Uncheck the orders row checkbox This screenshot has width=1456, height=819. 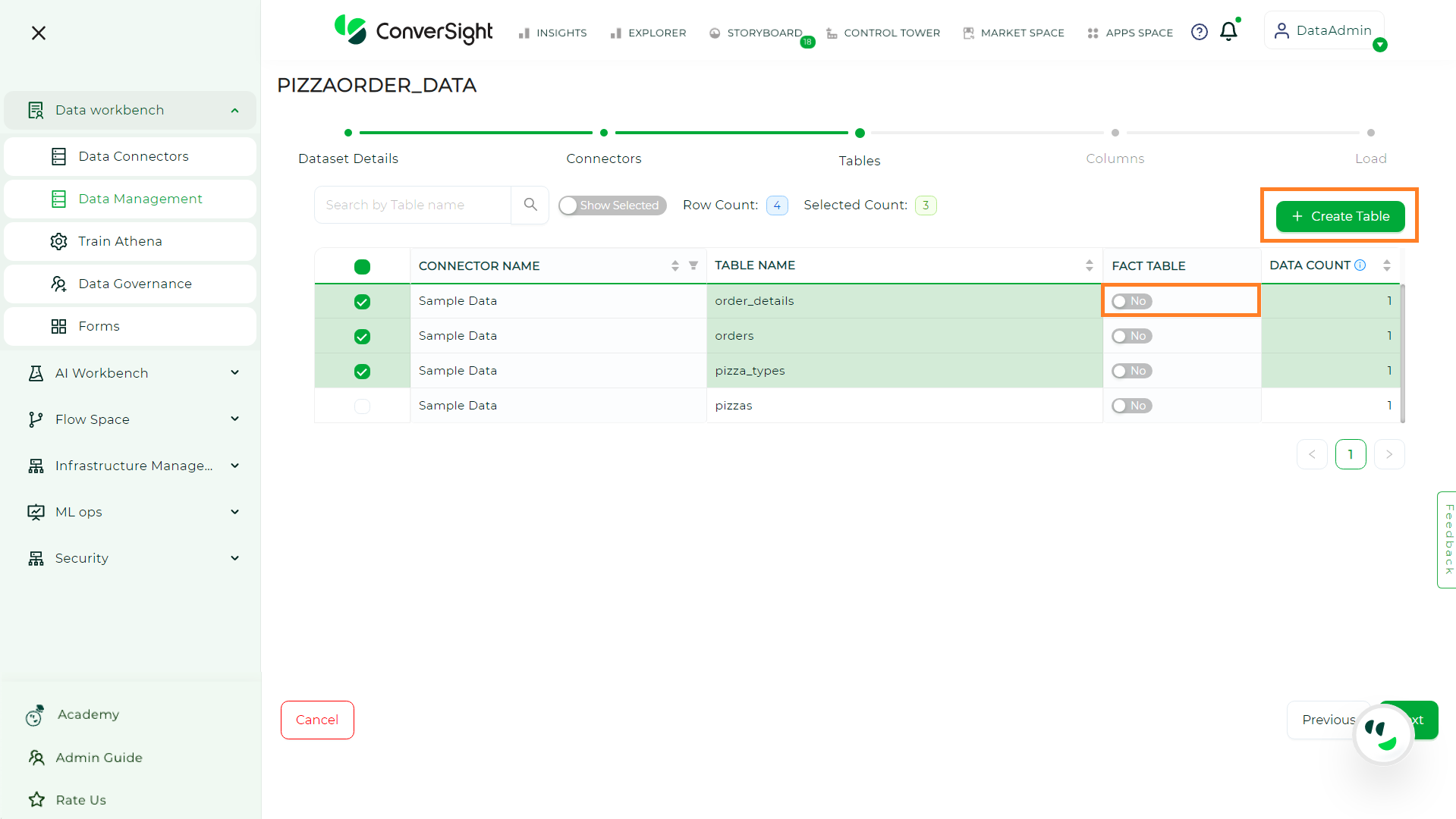coord(362,337)
